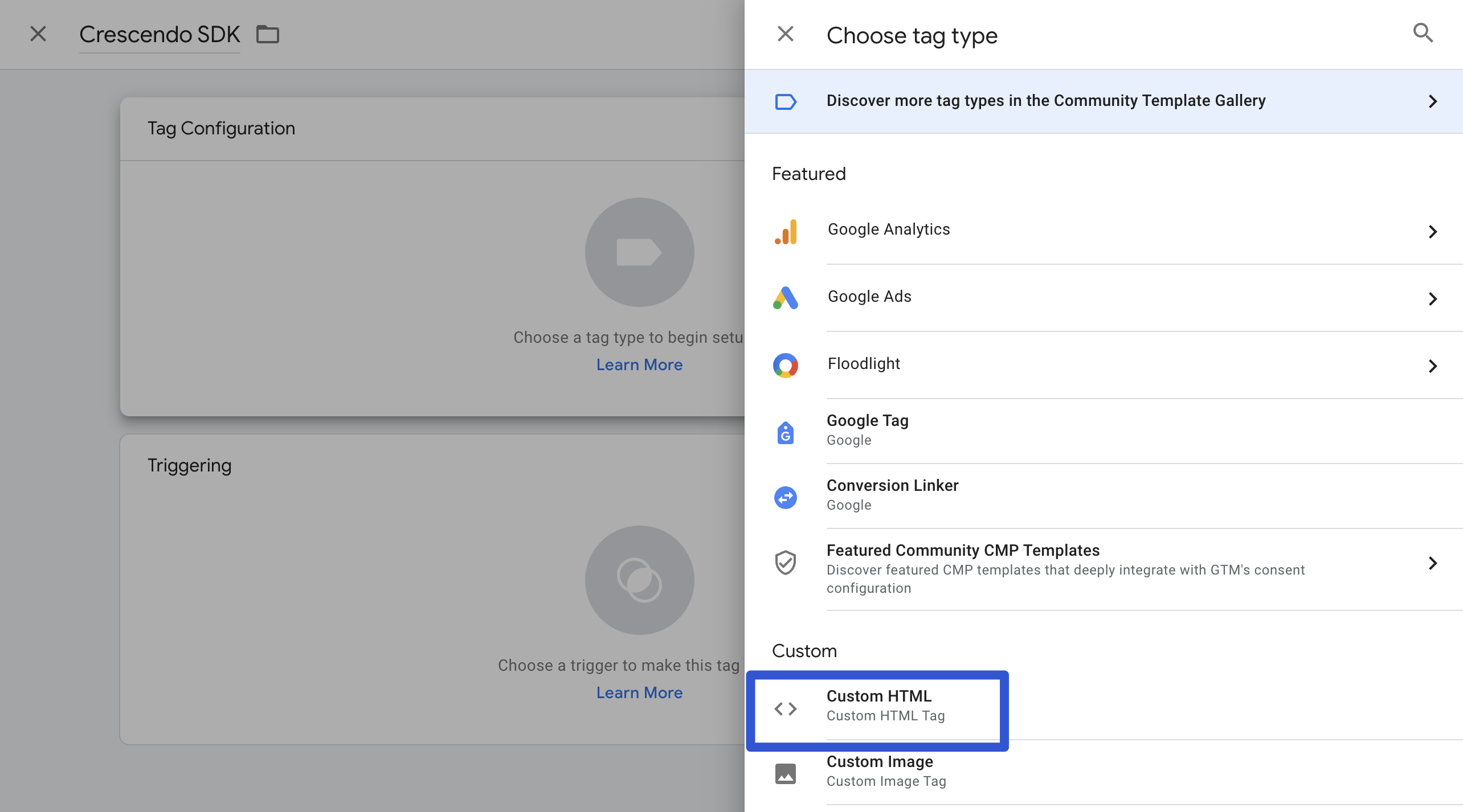1463x812 pixels.
Task: Click Discover more tag types banner text
Action: 1046,101
